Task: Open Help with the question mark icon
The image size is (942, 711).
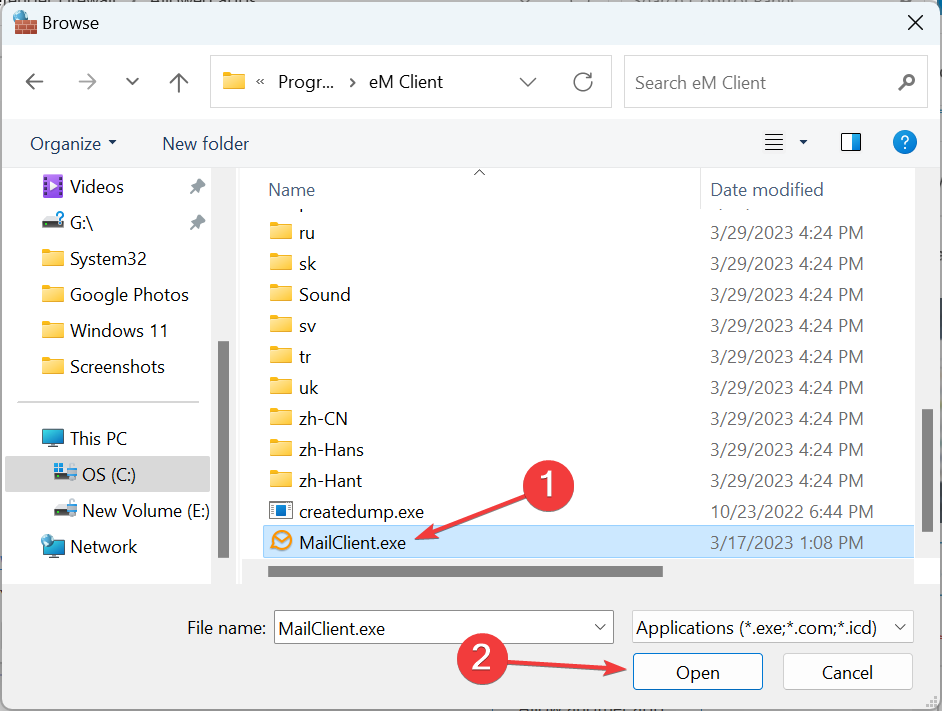Action: pos(904,142)
